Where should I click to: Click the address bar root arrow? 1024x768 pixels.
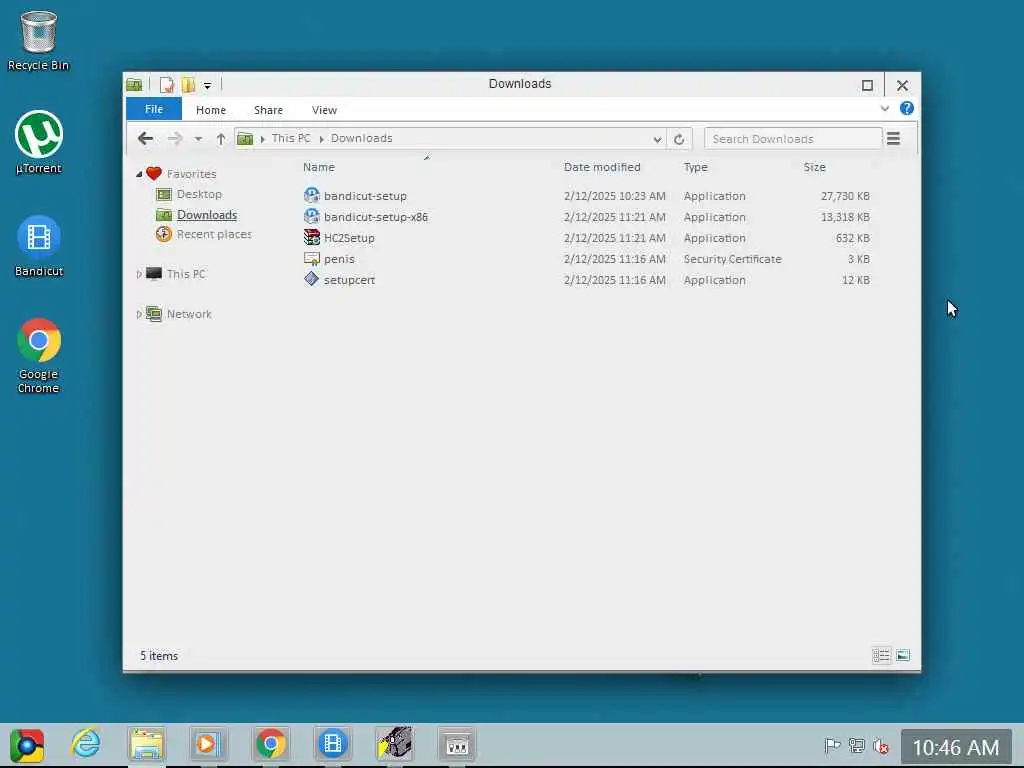pyautogui.click(x=263, y=139)
